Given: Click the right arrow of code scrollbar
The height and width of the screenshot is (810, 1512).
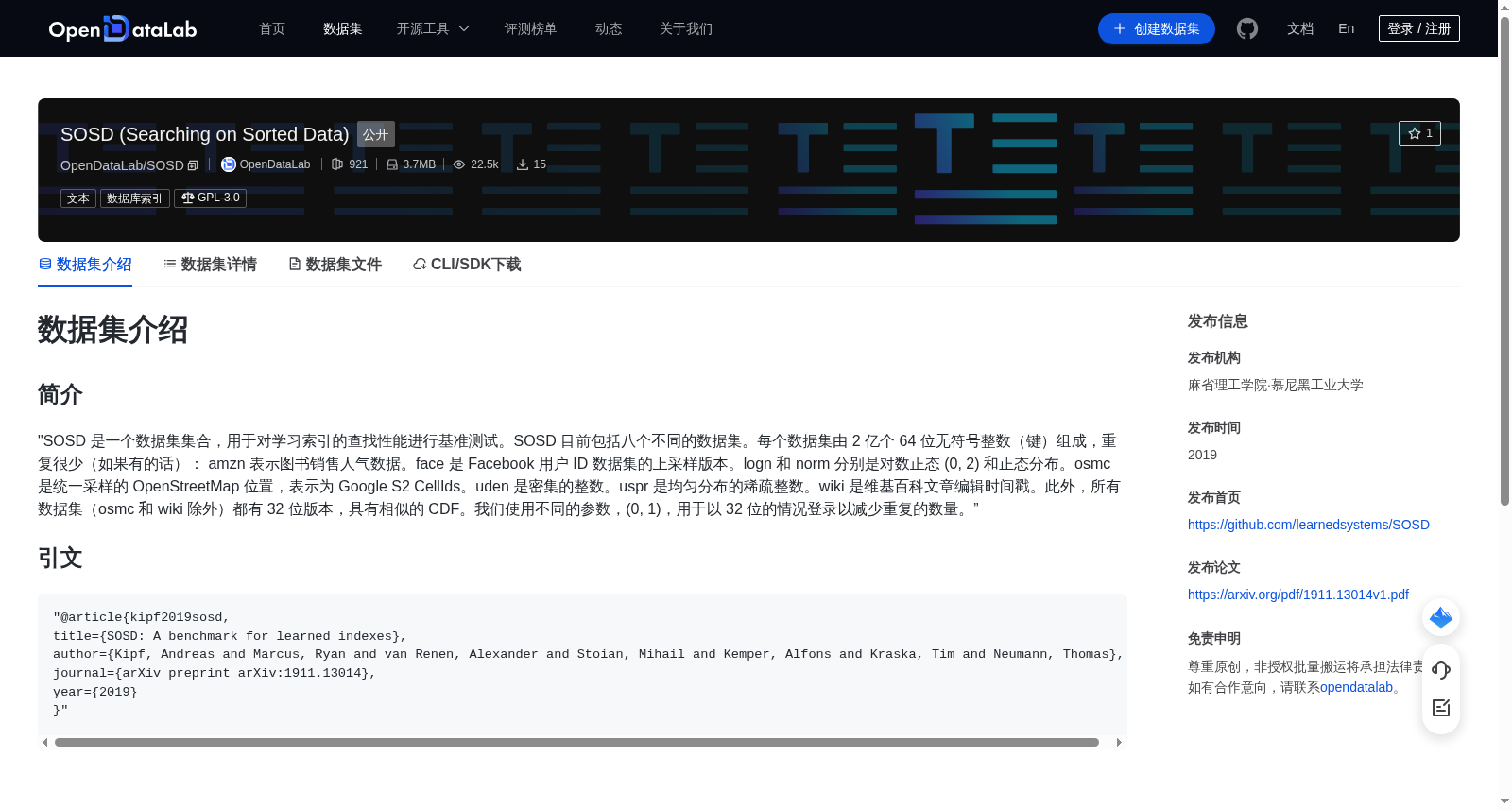Looking at the screenshot, I should point(1119,742).
